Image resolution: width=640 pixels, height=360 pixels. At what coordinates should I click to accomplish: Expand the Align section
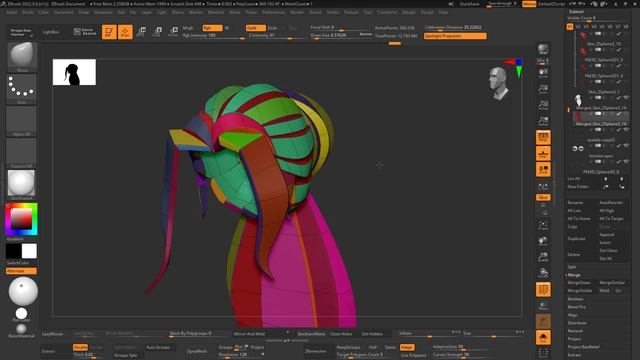pyautogui.click(x=573, y=315)
